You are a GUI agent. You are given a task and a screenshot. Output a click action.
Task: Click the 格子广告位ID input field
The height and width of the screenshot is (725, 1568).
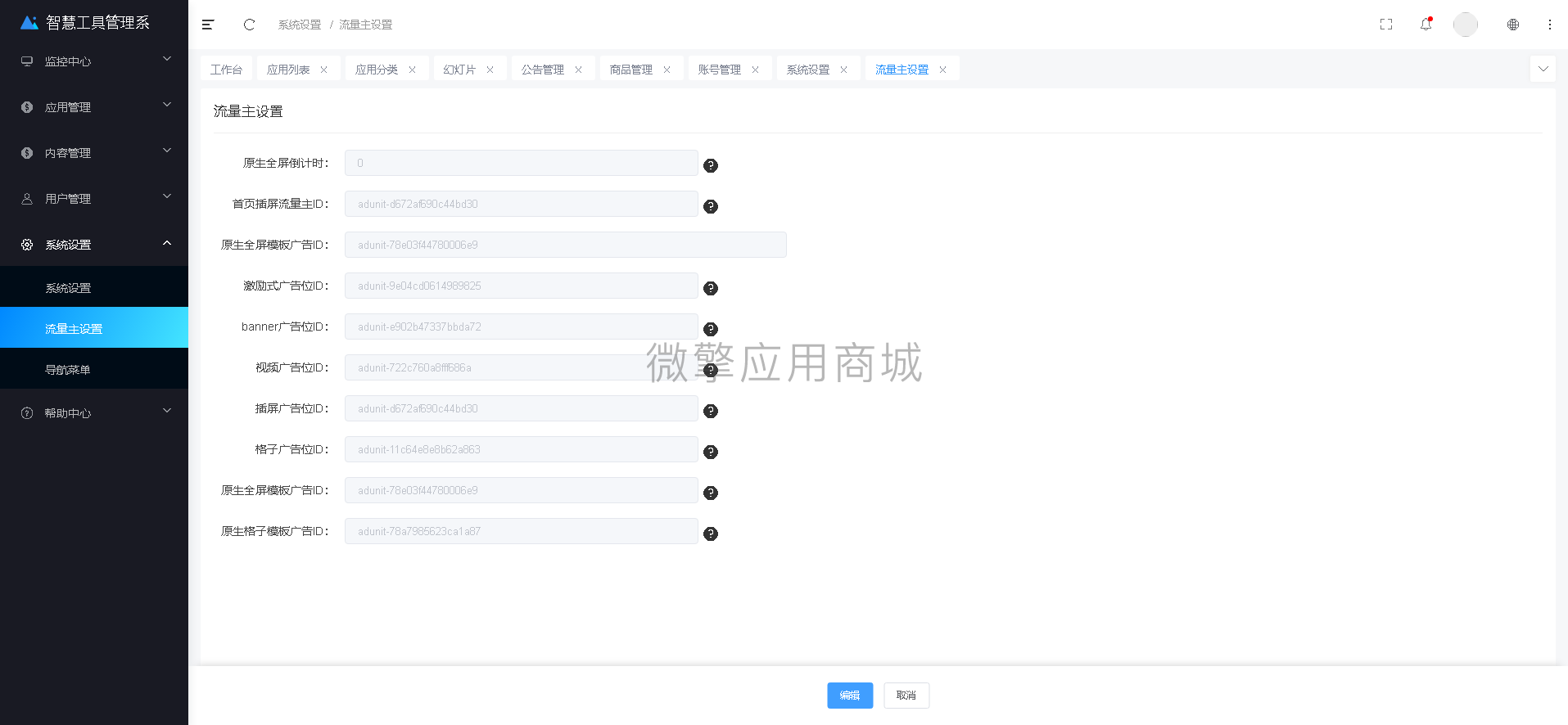(522, 449)
